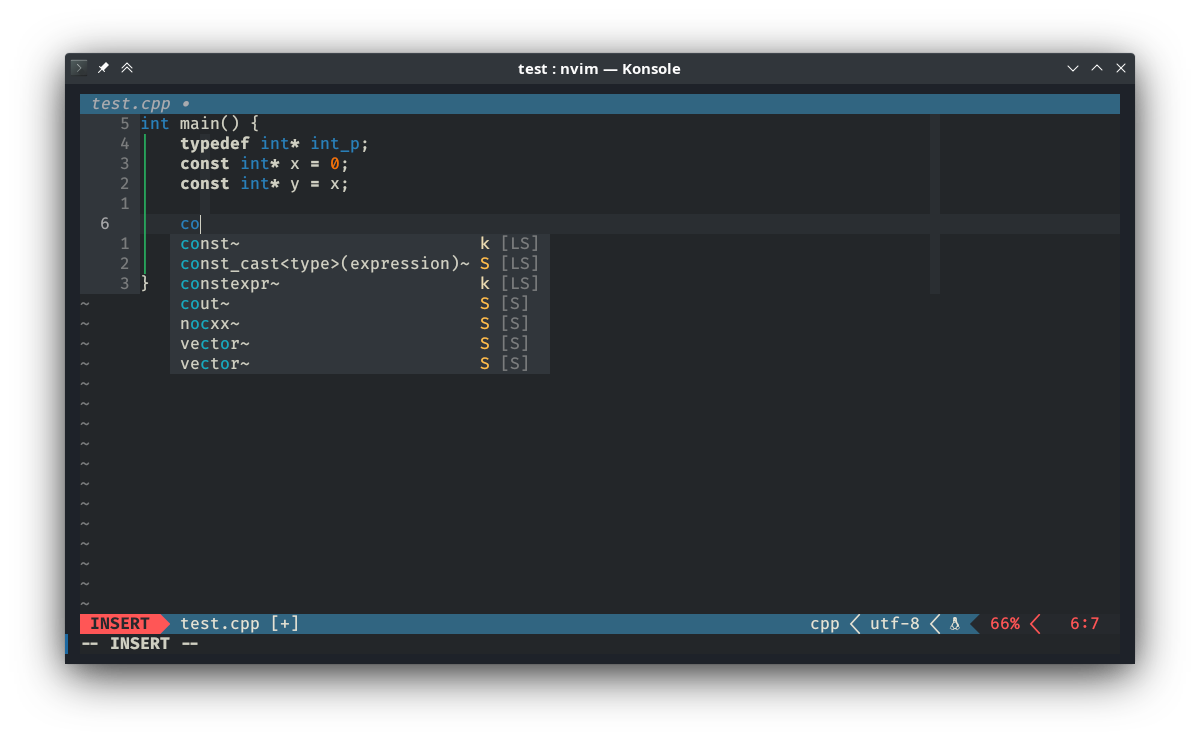
Task: Click the [S] source label of cout~
Action: coord(515,304)
